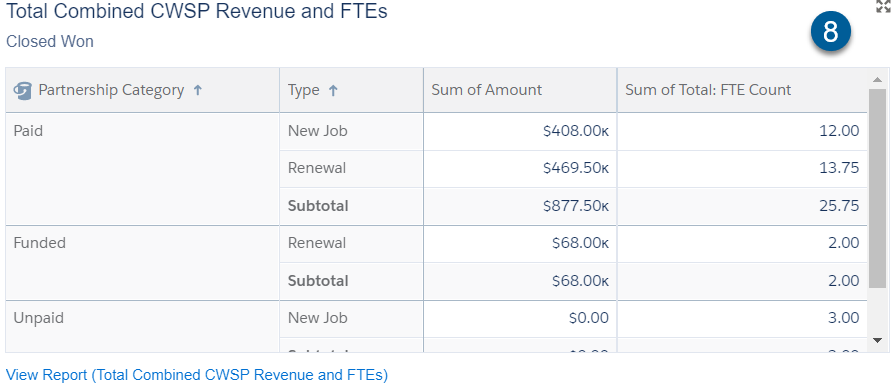
Task: Click the expand dashboard component icon
Action: click(884, 6)
